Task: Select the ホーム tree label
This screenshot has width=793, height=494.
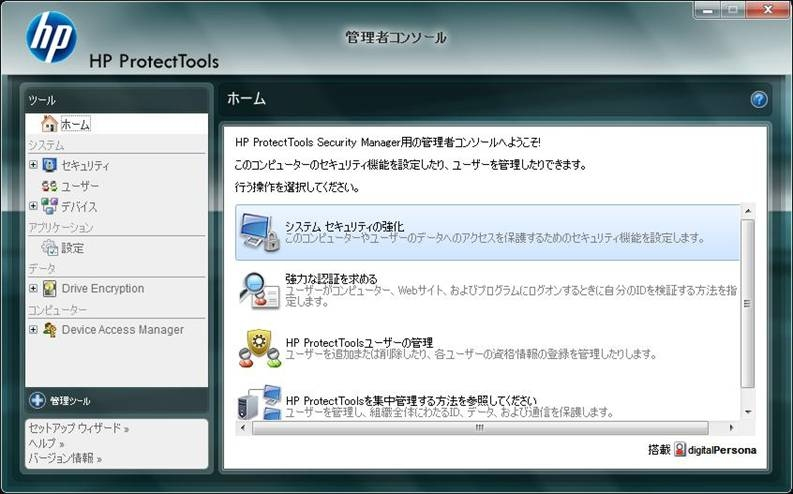Action: click(x=75, y=124)
